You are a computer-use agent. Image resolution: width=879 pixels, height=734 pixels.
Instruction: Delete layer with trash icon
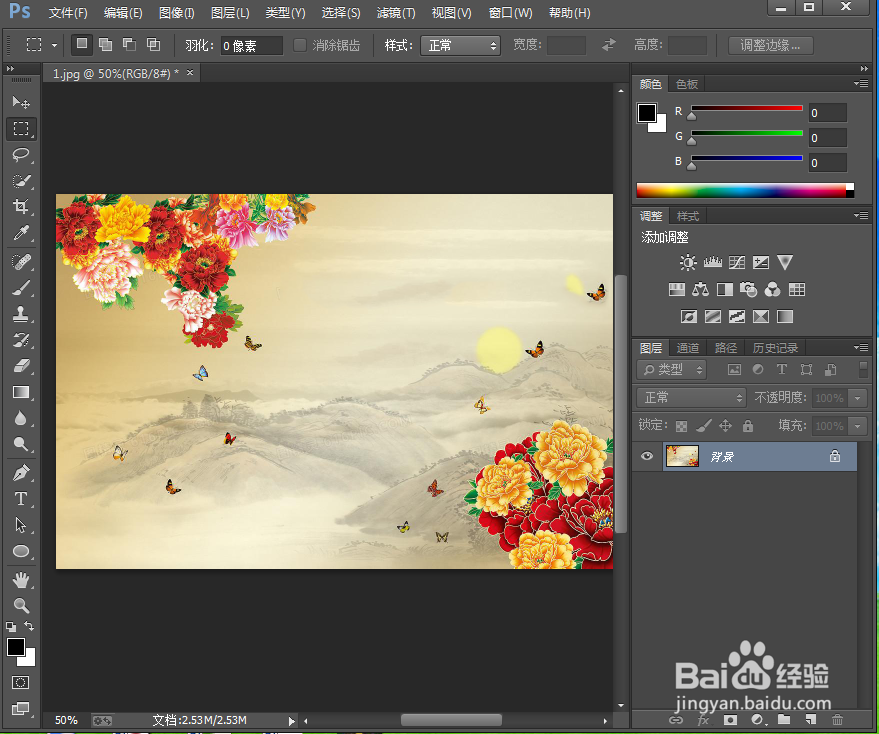pyautogui.click(x=838, y=719)
